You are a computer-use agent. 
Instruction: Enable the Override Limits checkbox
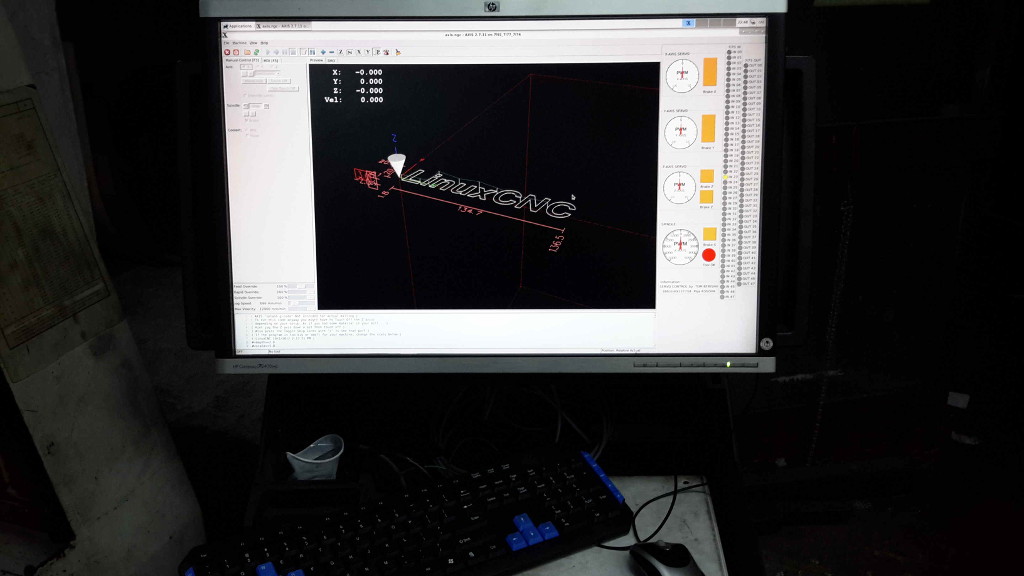pyautogui.click(x=259, y=95)
